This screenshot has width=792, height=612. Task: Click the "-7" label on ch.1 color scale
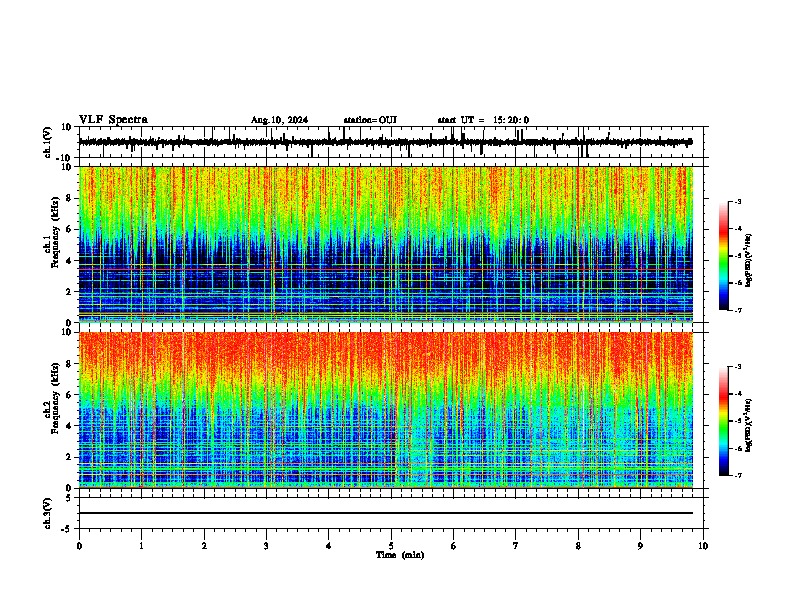737,310
